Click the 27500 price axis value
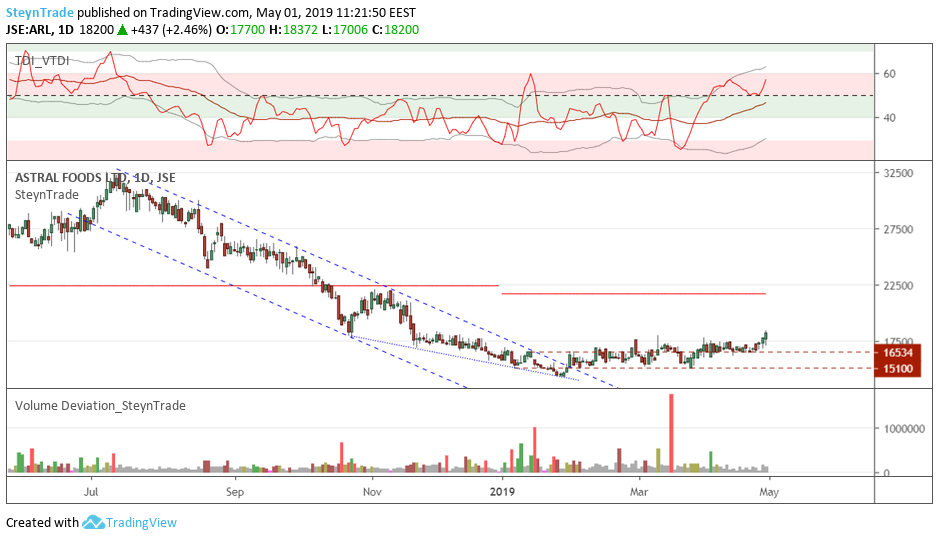The height and width of the screenshot is (540, 939). click(x=898, y=229)
